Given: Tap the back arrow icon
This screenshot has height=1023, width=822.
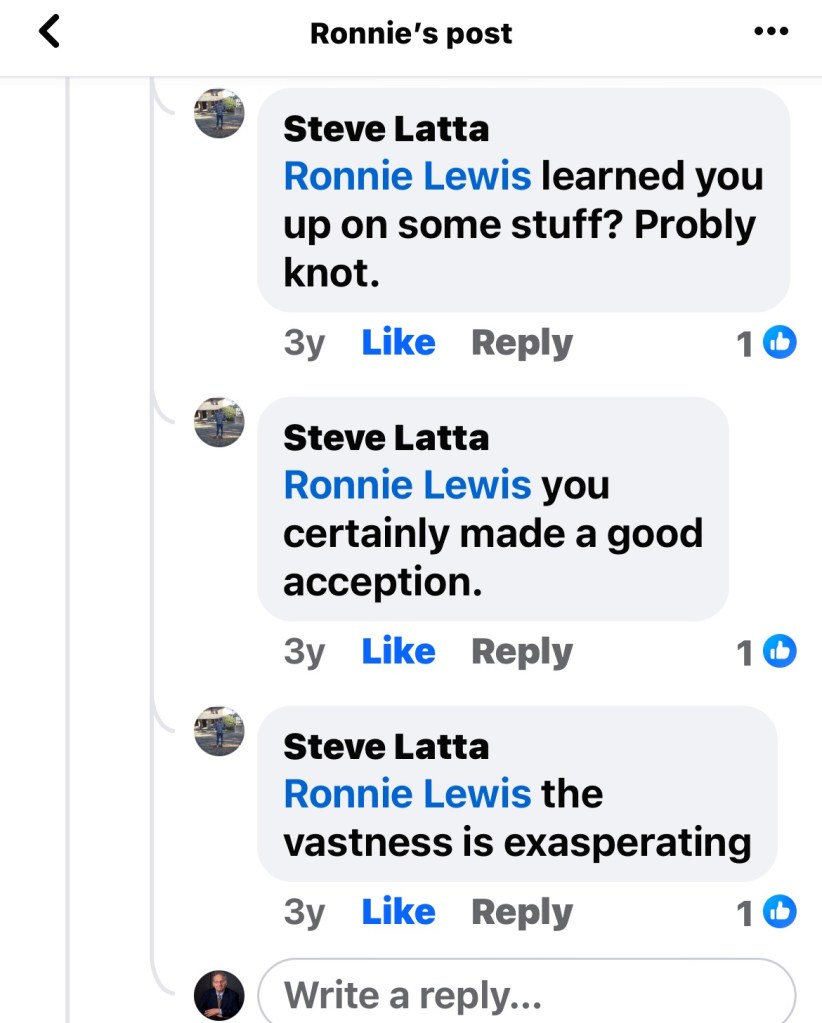Looking at the screenshot, I should pyautogui.click(x=48, y=32).
